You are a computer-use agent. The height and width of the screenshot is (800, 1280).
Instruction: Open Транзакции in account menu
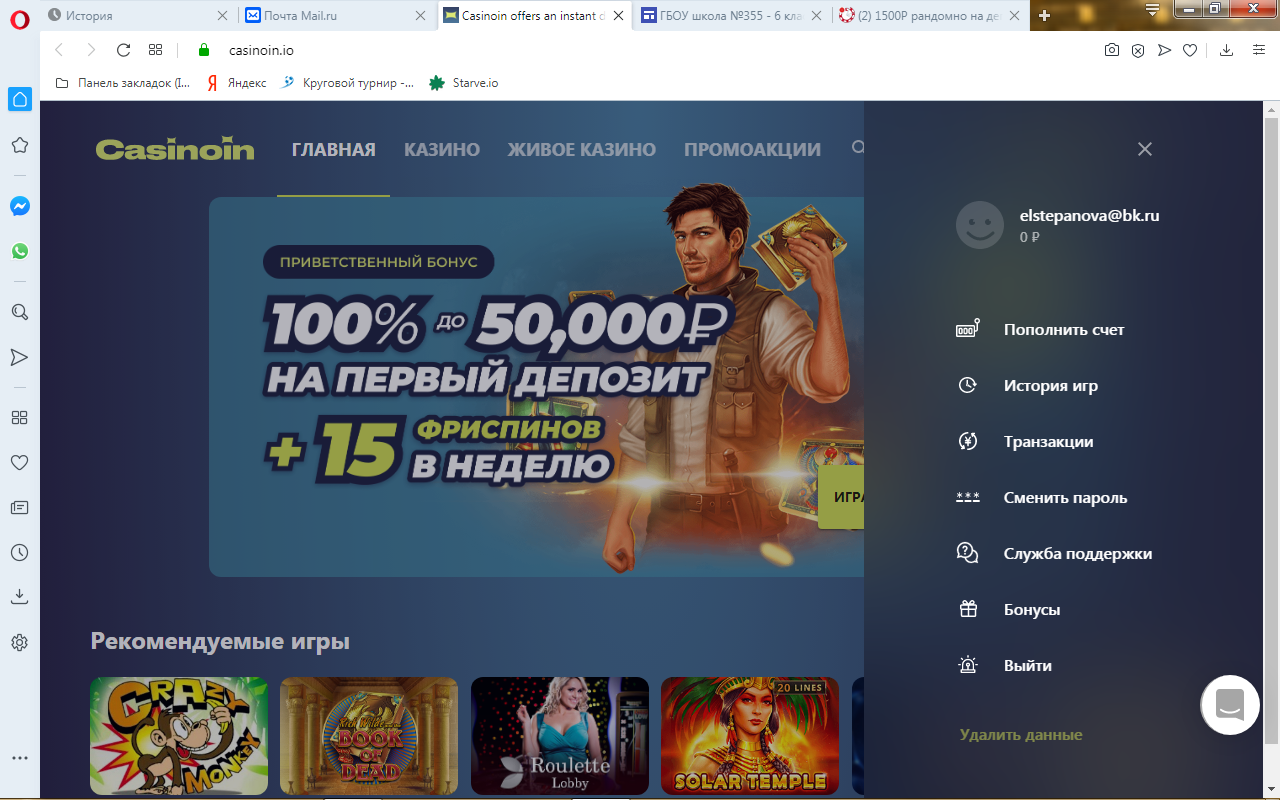(1048, 441)
